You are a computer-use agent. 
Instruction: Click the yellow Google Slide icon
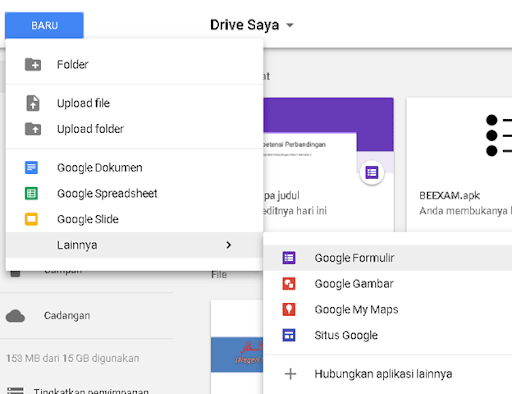[31, 219]
